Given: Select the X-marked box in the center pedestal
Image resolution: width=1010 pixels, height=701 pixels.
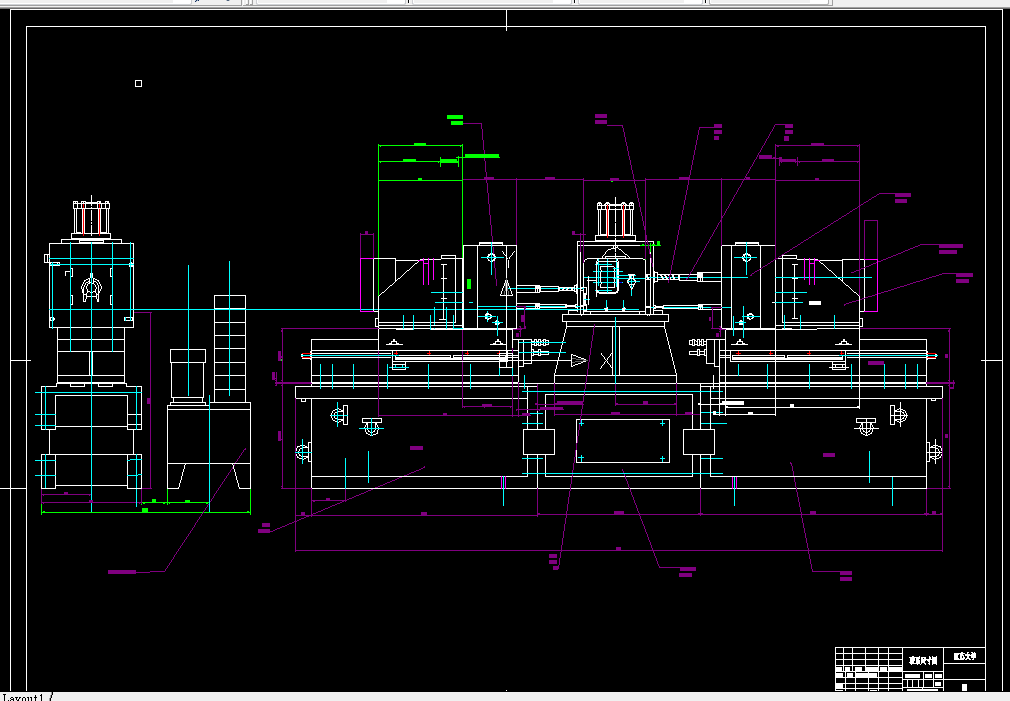Looking at the screenshot, I should [x=605, y=361].
